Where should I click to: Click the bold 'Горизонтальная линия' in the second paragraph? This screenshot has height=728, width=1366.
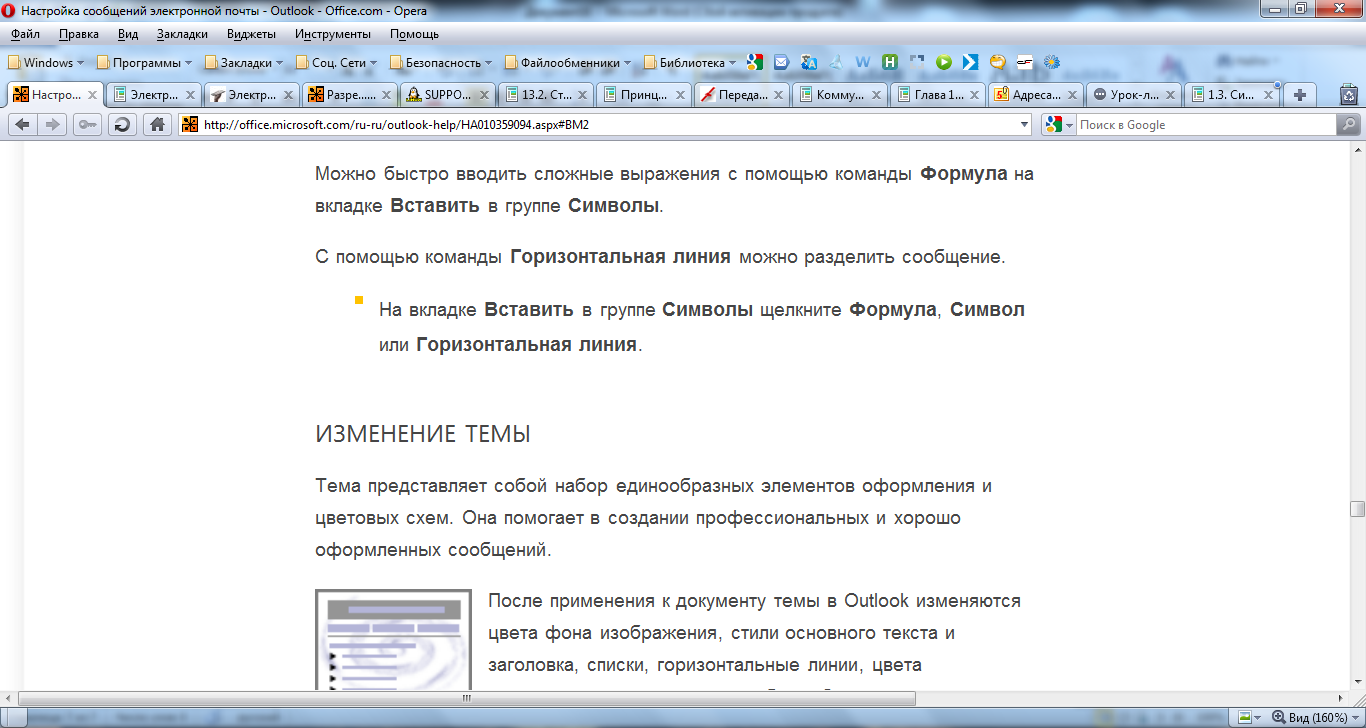pos(620,256)
